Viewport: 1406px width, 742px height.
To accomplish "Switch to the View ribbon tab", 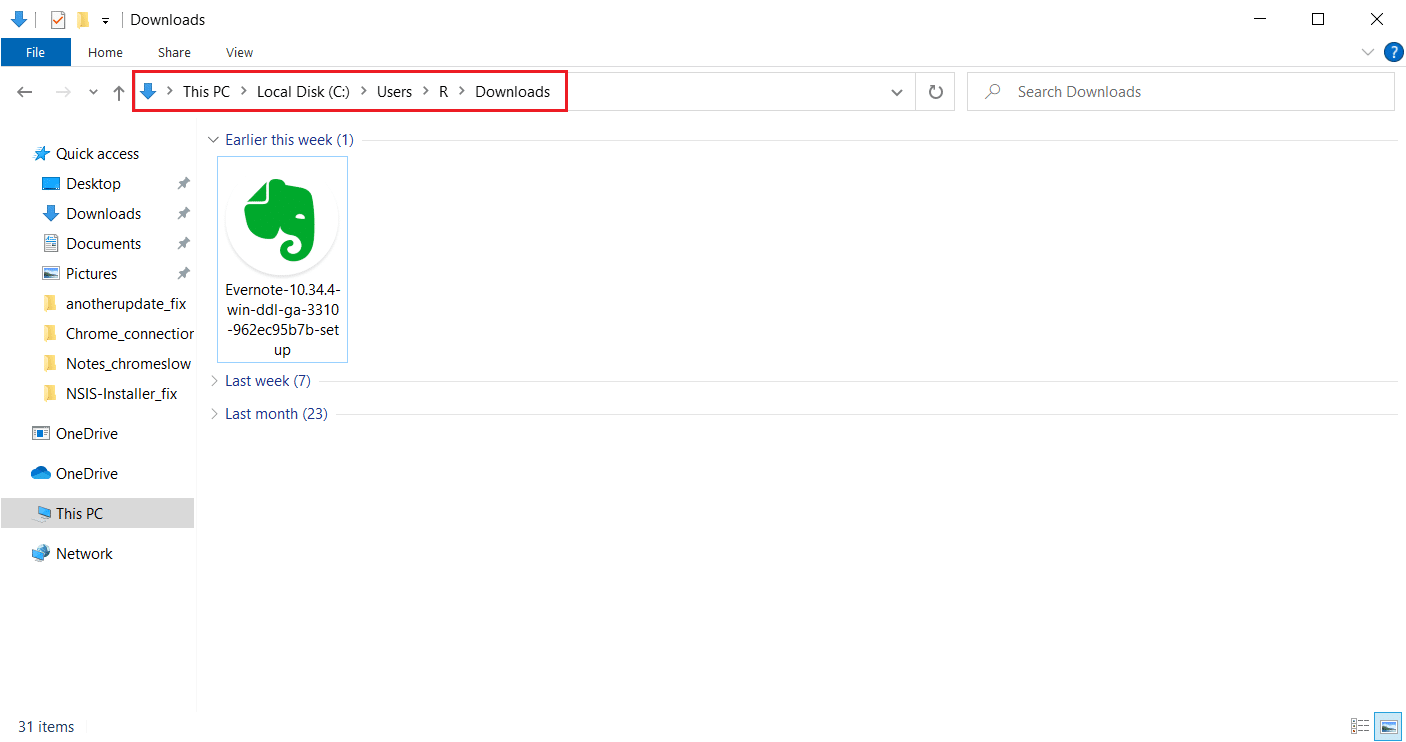I will click(x=239, y=52).
